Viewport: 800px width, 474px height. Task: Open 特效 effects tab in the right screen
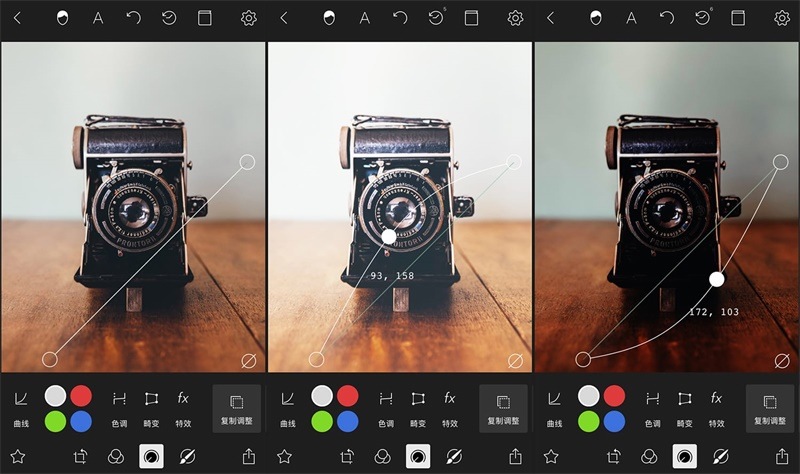(x=716, y=408)
